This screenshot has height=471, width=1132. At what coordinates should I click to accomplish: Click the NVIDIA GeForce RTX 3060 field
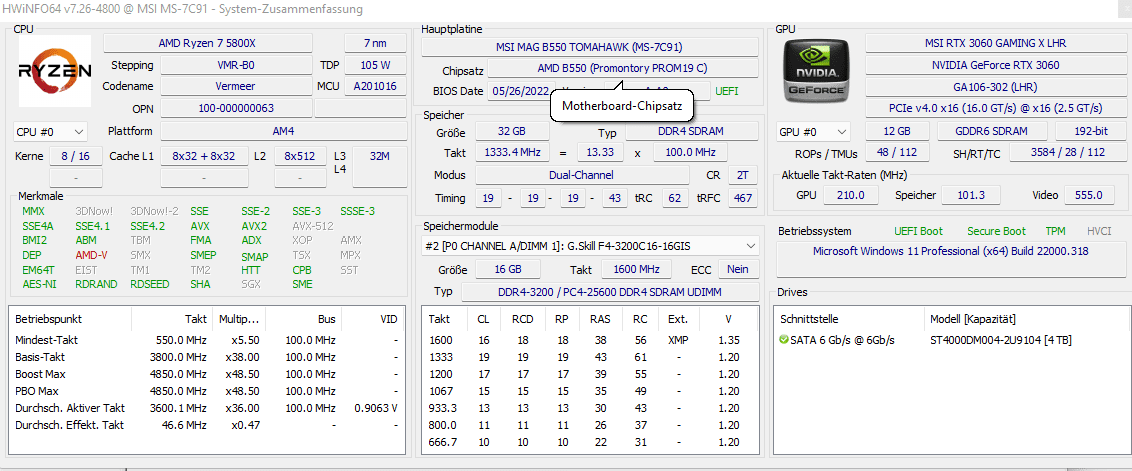[x=996, y=65]
